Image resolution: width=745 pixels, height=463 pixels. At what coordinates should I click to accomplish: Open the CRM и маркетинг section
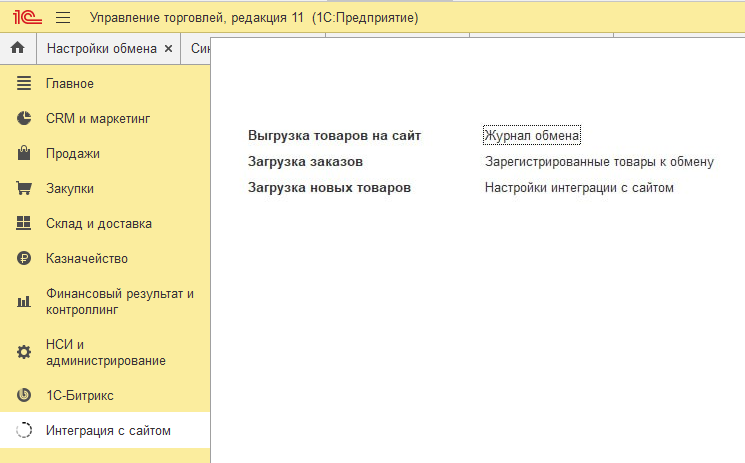98,118
